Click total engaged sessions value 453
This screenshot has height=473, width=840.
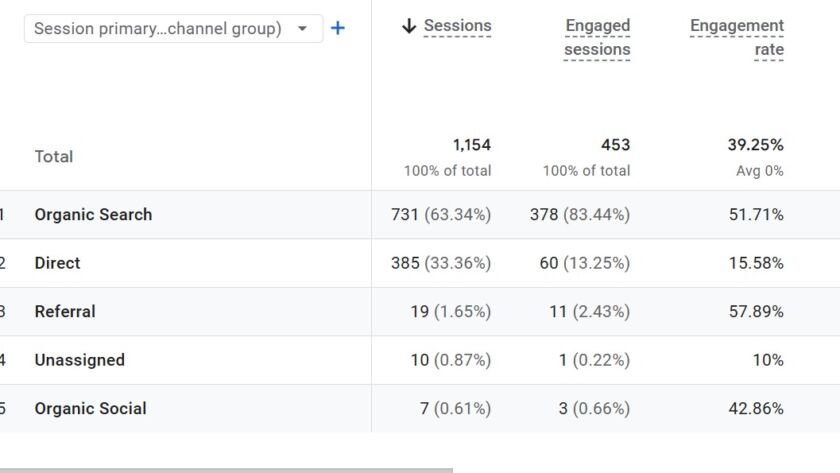click(x=615, y=146)
